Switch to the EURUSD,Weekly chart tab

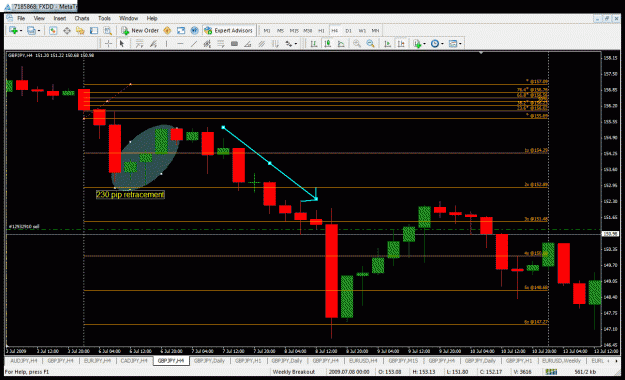[561, 361]
